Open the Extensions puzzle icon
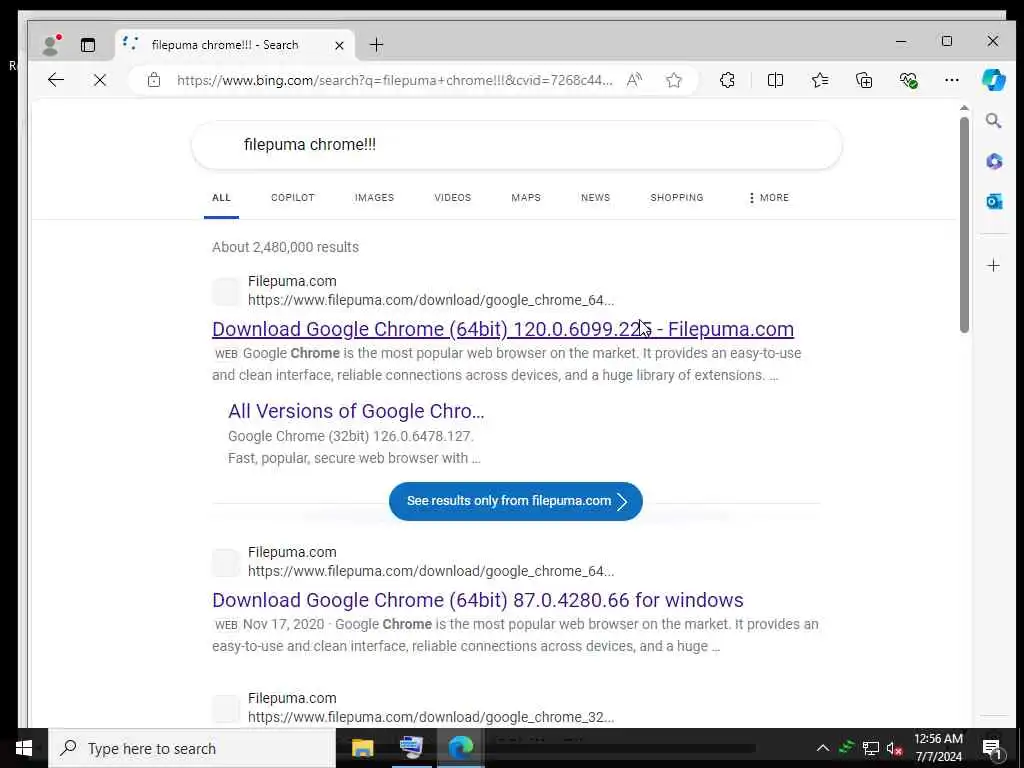Viewport: 1024px width, 768px height. coord(727,80)
